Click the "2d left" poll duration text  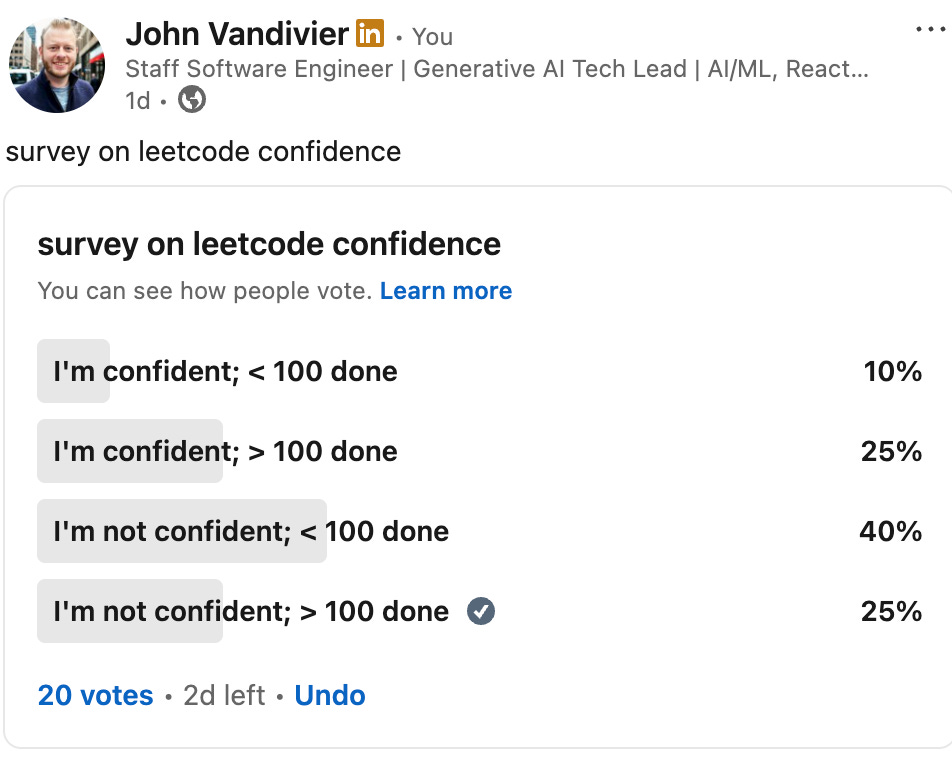tap(224, 696)
